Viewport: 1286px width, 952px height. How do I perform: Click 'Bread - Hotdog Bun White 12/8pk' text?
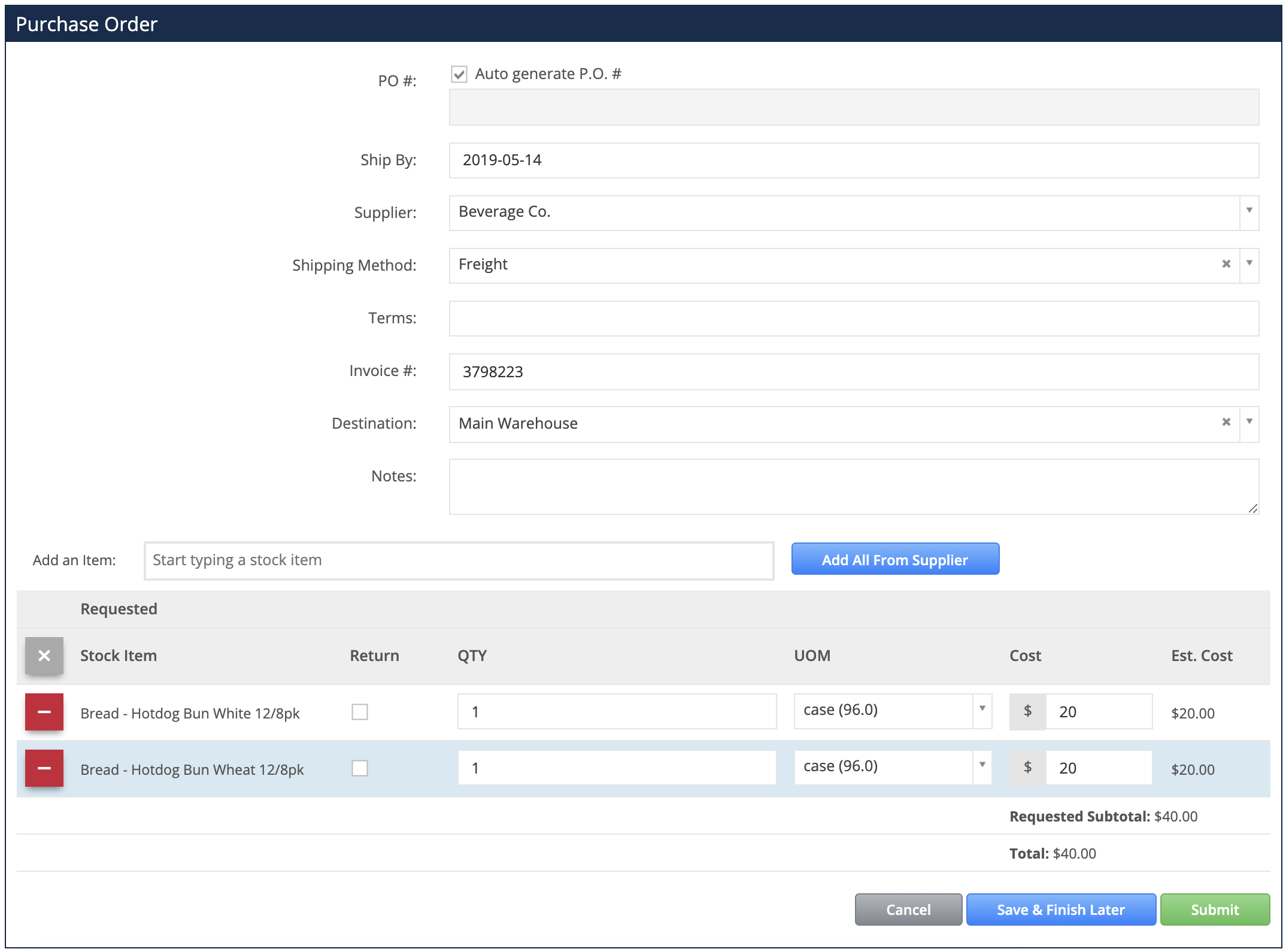[190, 713]
